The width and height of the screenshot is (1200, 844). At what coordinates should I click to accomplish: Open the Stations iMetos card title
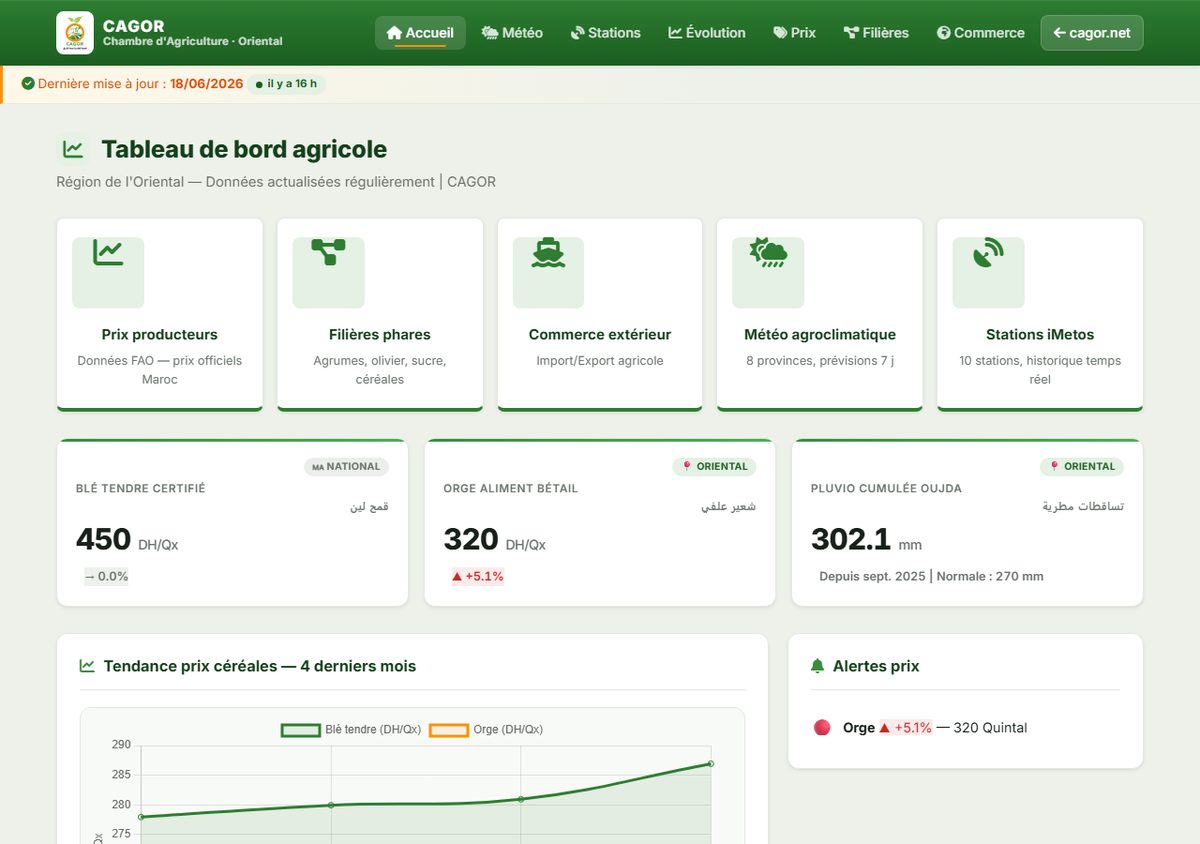(1040, 335)
